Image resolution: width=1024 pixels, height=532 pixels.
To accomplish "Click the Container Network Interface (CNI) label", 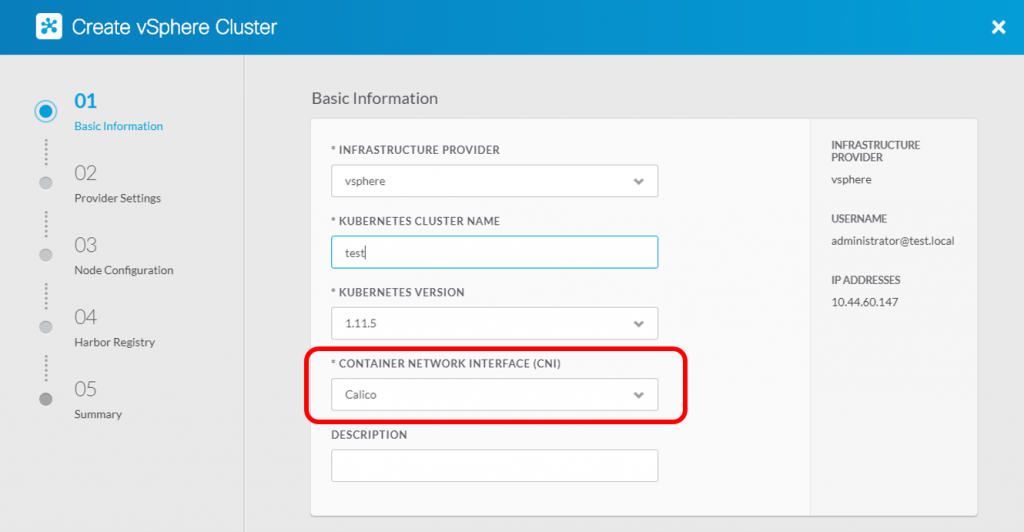I will (x=446, y=364).
